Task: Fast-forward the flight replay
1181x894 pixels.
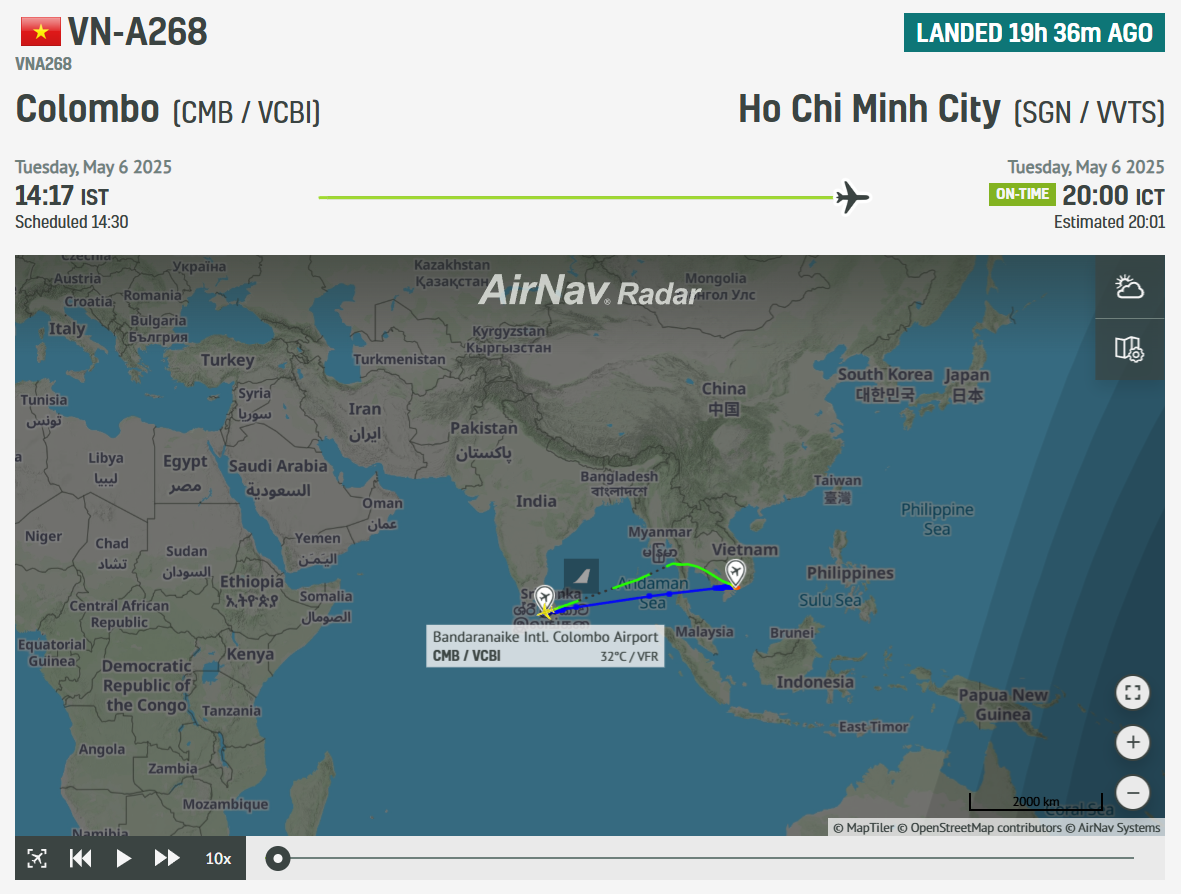Action: (166, 858)
